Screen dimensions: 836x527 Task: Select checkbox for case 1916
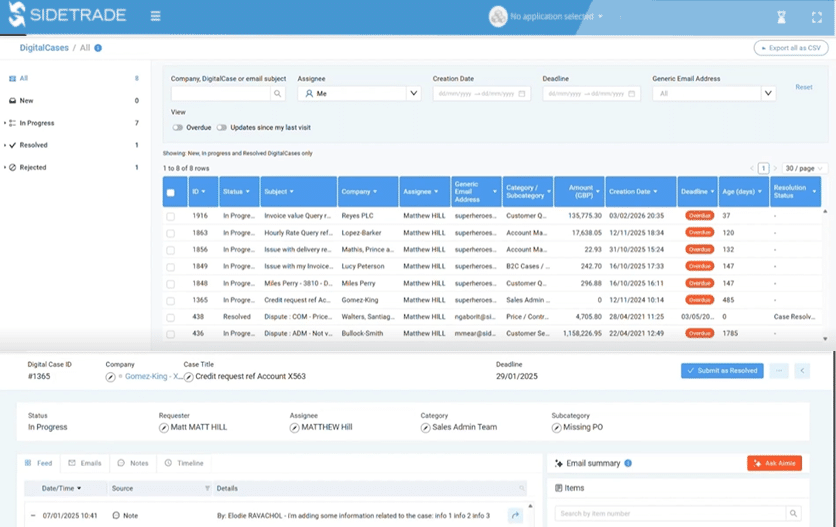pyautogui.click(x=171, y=217)
